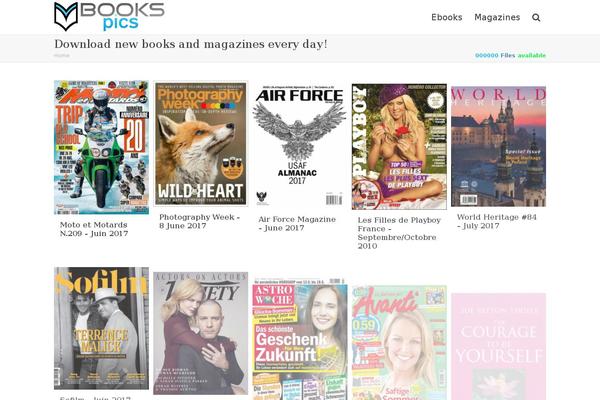This screenshot has width=600, height=400.
Task: Click World Heritage #84 July 2017 link
Action: (497, 221)
